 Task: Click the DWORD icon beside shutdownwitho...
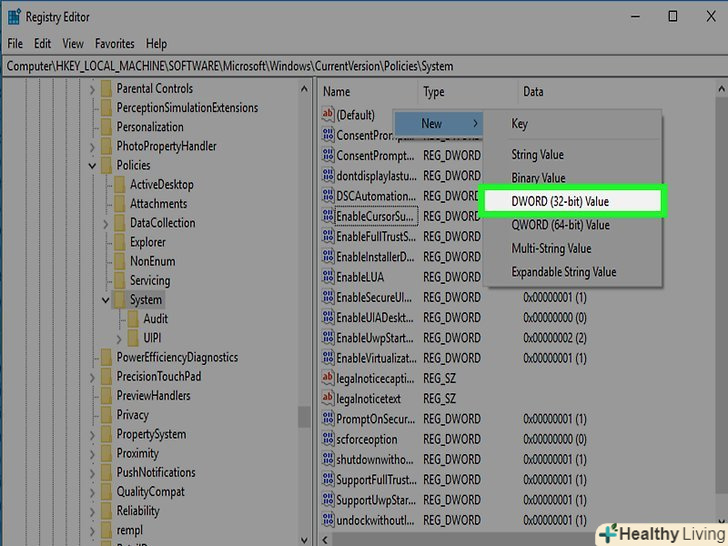(328, 459)
